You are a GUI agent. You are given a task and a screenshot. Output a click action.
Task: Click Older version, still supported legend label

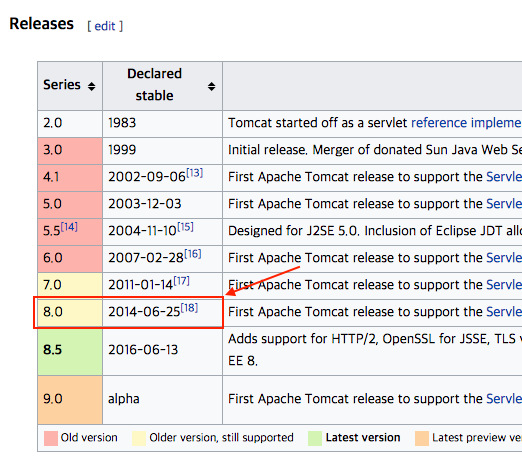(x=221, y=438)
